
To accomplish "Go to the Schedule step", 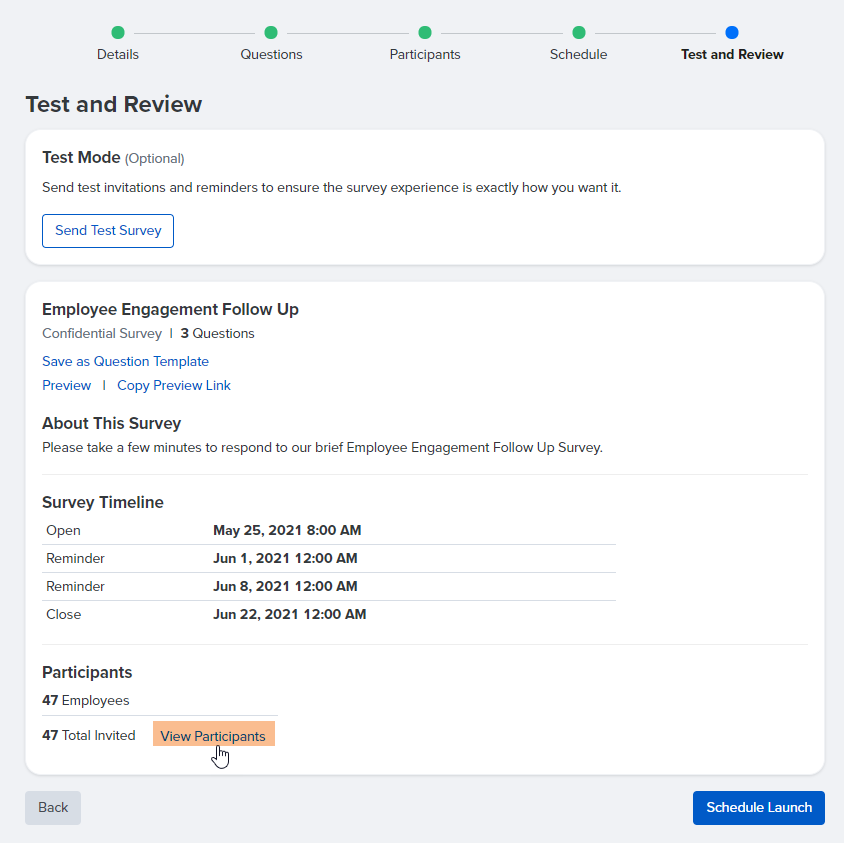I will point(578,54).
